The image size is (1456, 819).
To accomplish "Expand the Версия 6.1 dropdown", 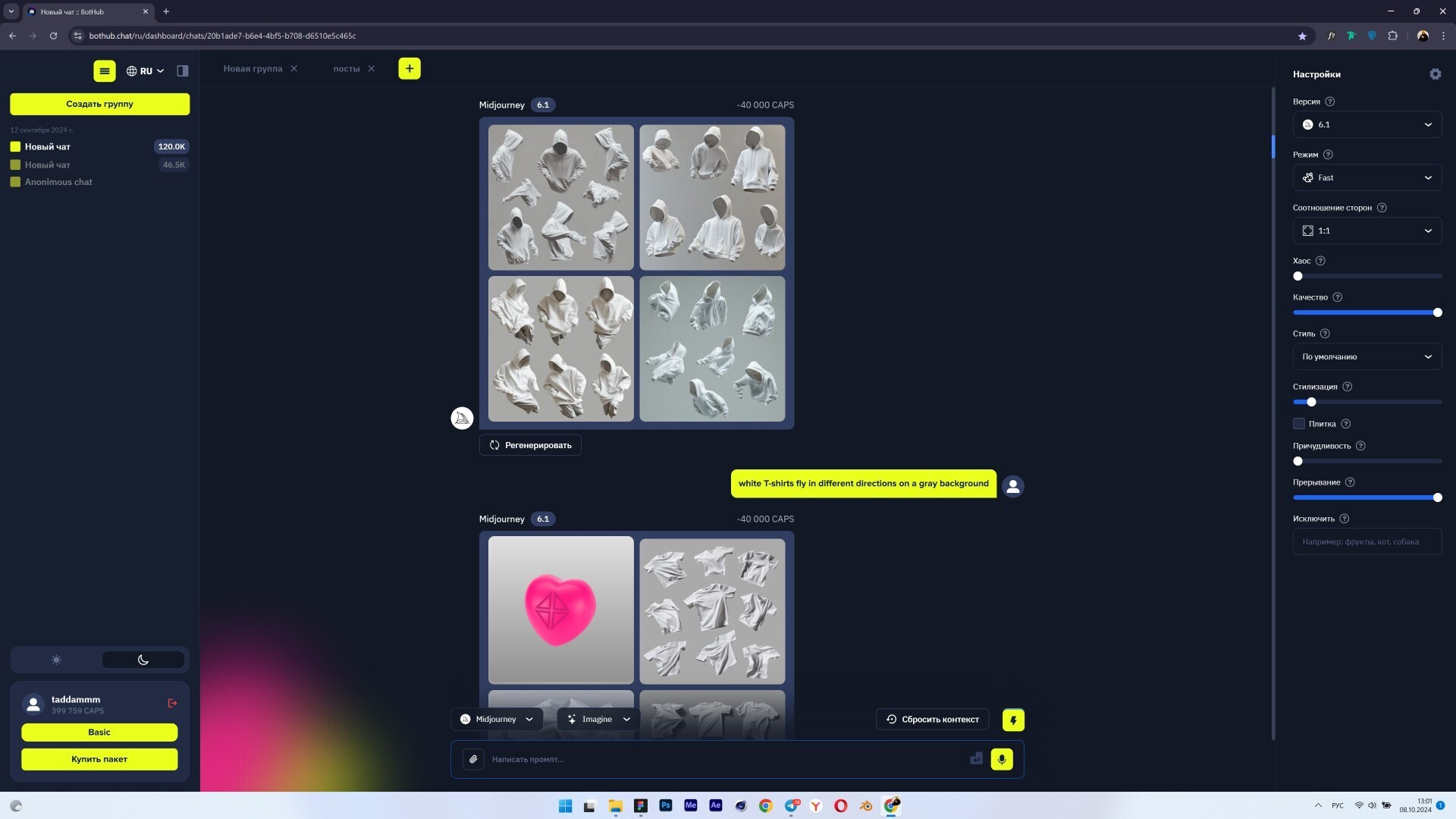I will (1367, 124).
